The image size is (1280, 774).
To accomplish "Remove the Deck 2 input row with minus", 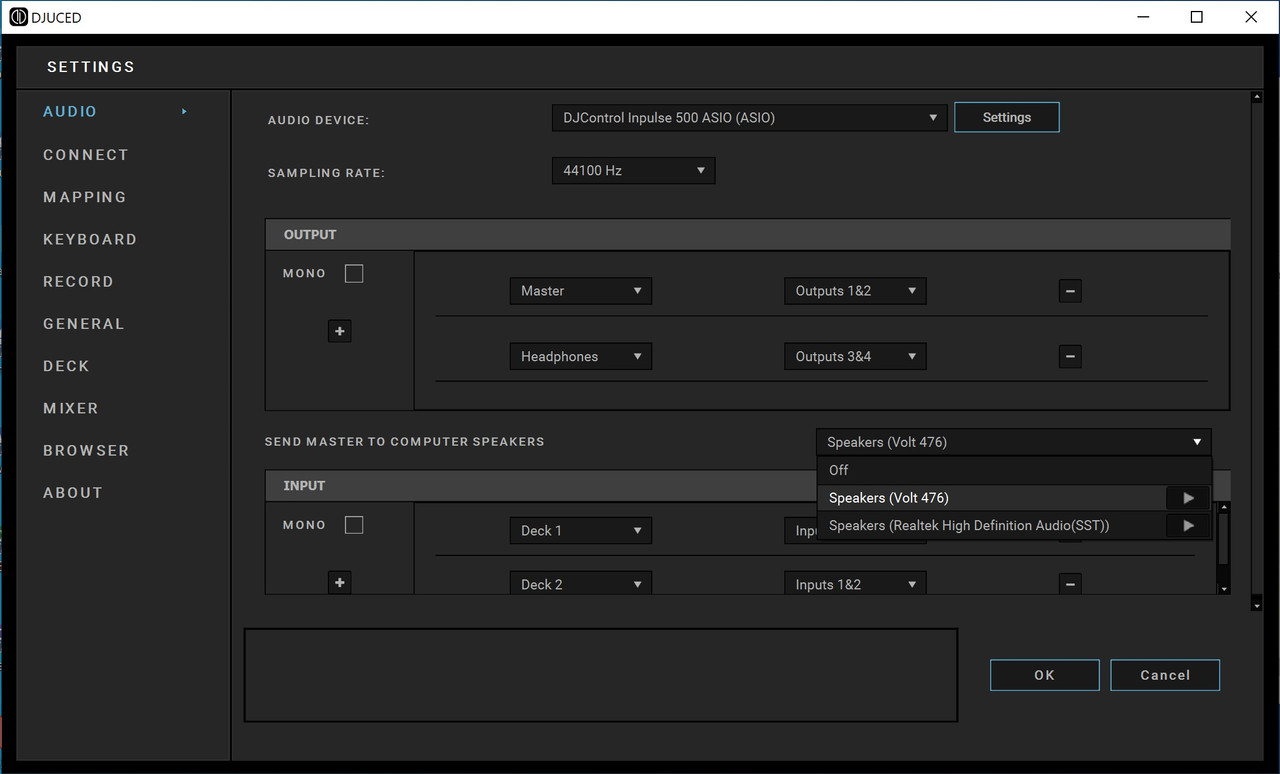I will coord(1070,584).
